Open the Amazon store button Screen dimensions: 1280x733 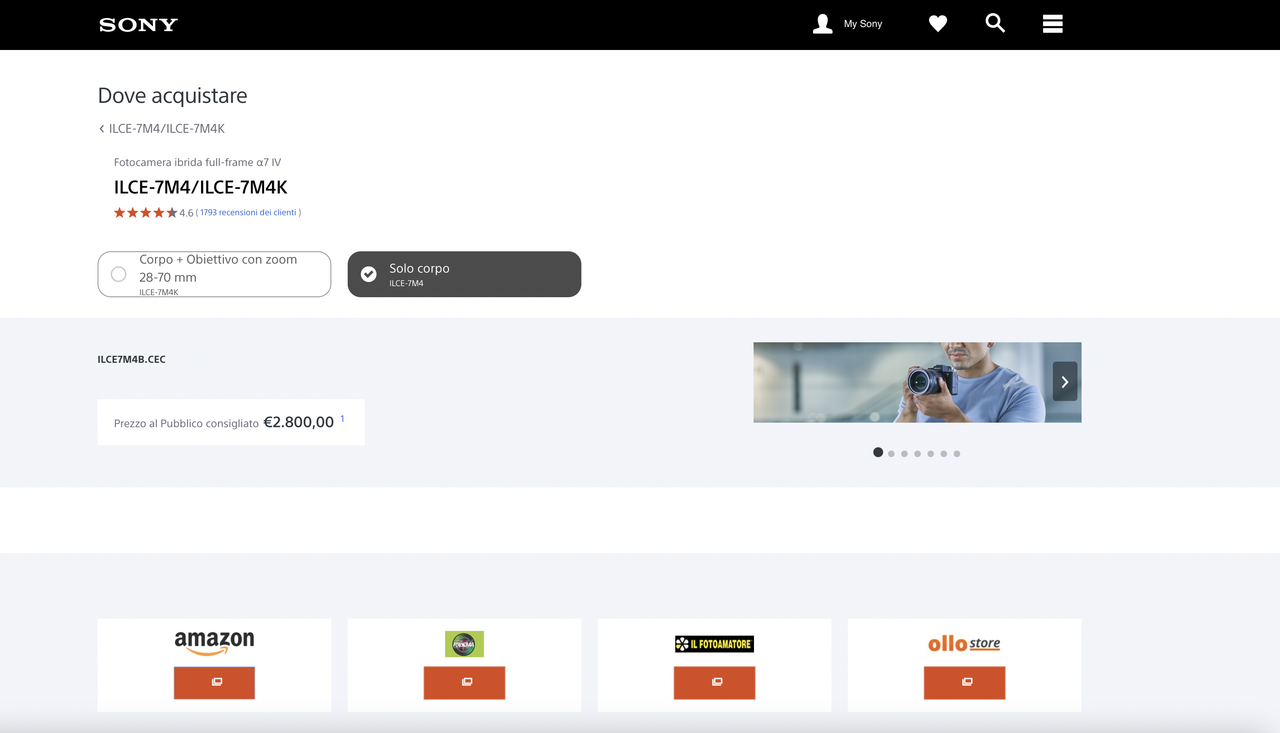point(214,682)
